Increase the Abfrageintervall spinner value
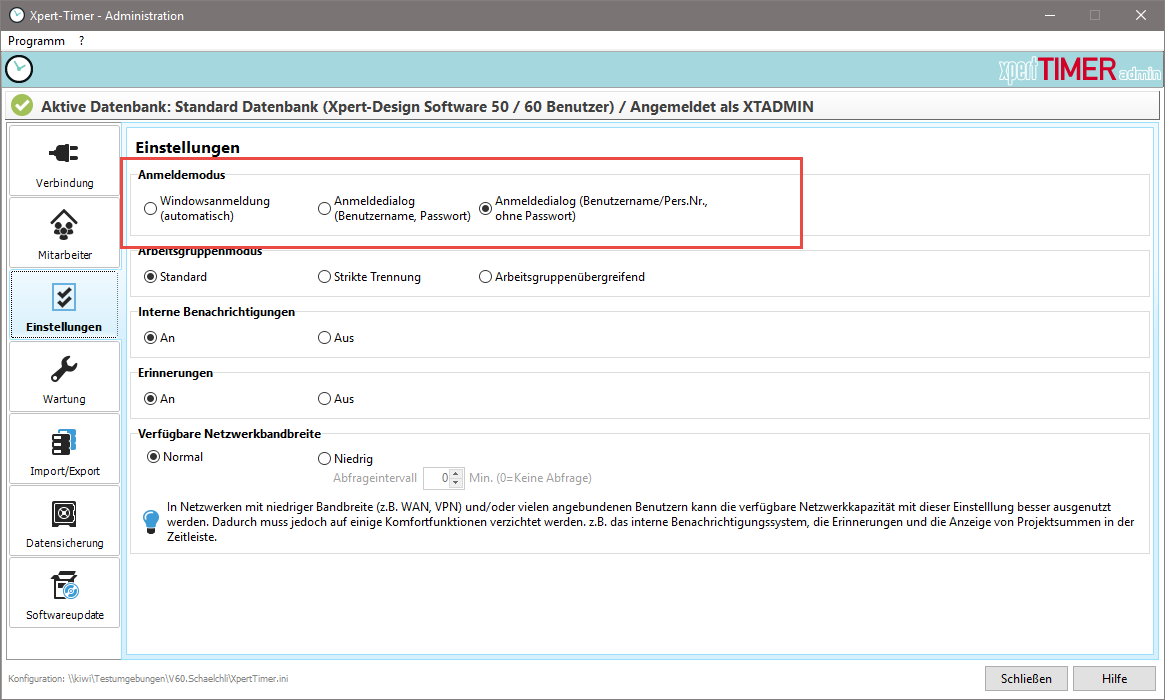This screenshot has height=700, width=1165. (457, 474)
